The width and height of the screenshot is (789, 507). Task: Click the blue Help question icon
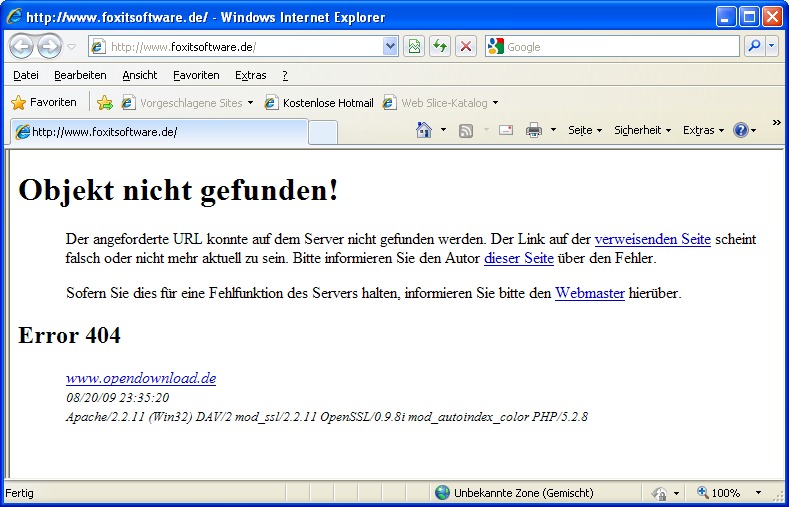tap(741, 130)
